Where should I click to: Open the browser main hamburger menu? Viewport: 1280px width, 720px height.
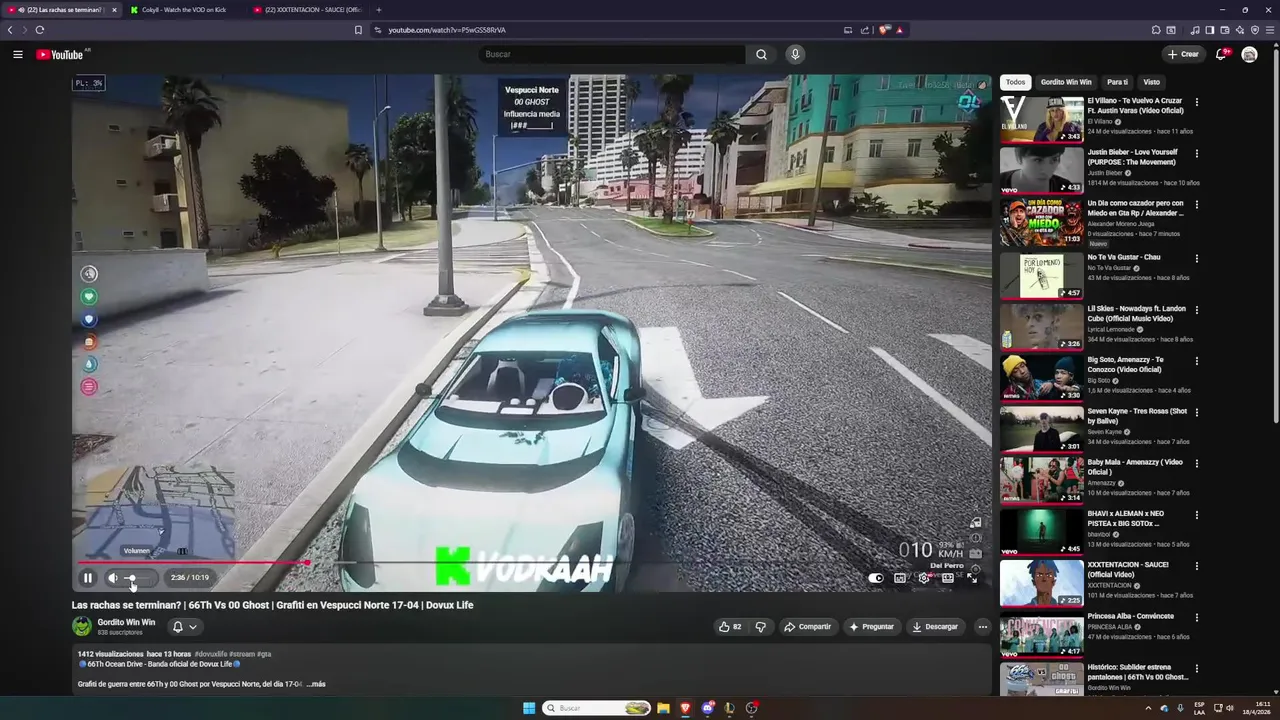1270,30
